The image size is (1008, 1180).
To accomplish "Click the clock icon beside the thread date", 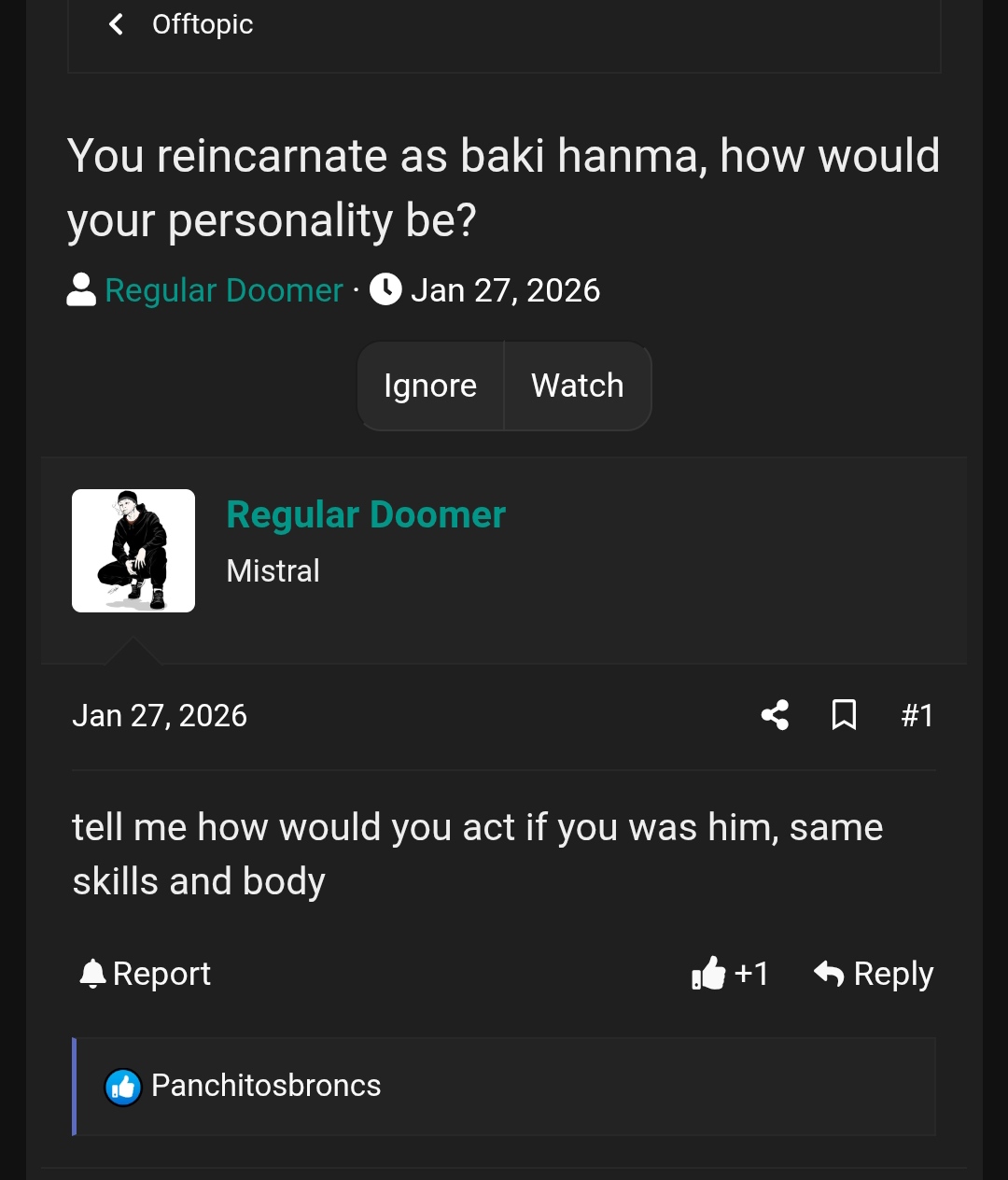I will tap(385, 289).
